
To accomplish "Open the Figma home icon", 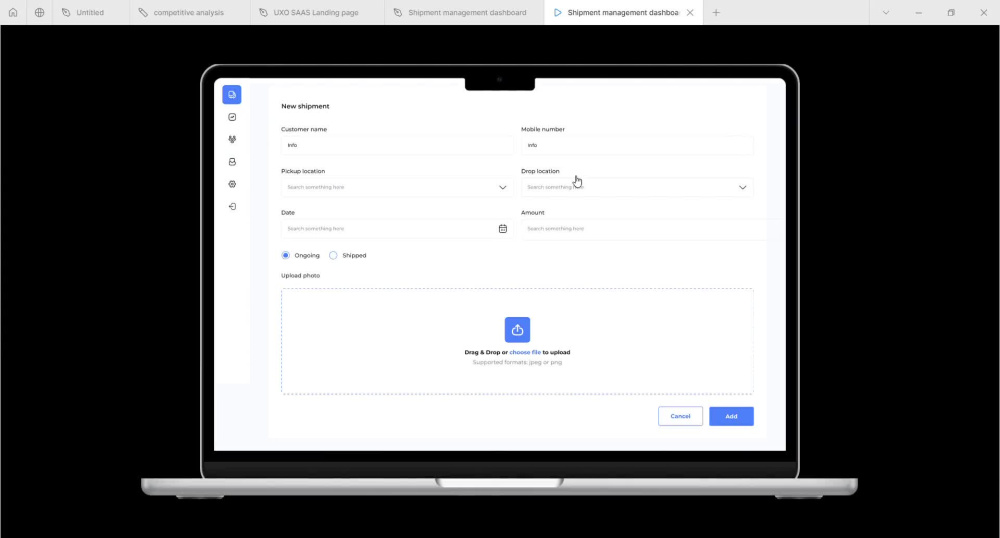I will (13, 12).
